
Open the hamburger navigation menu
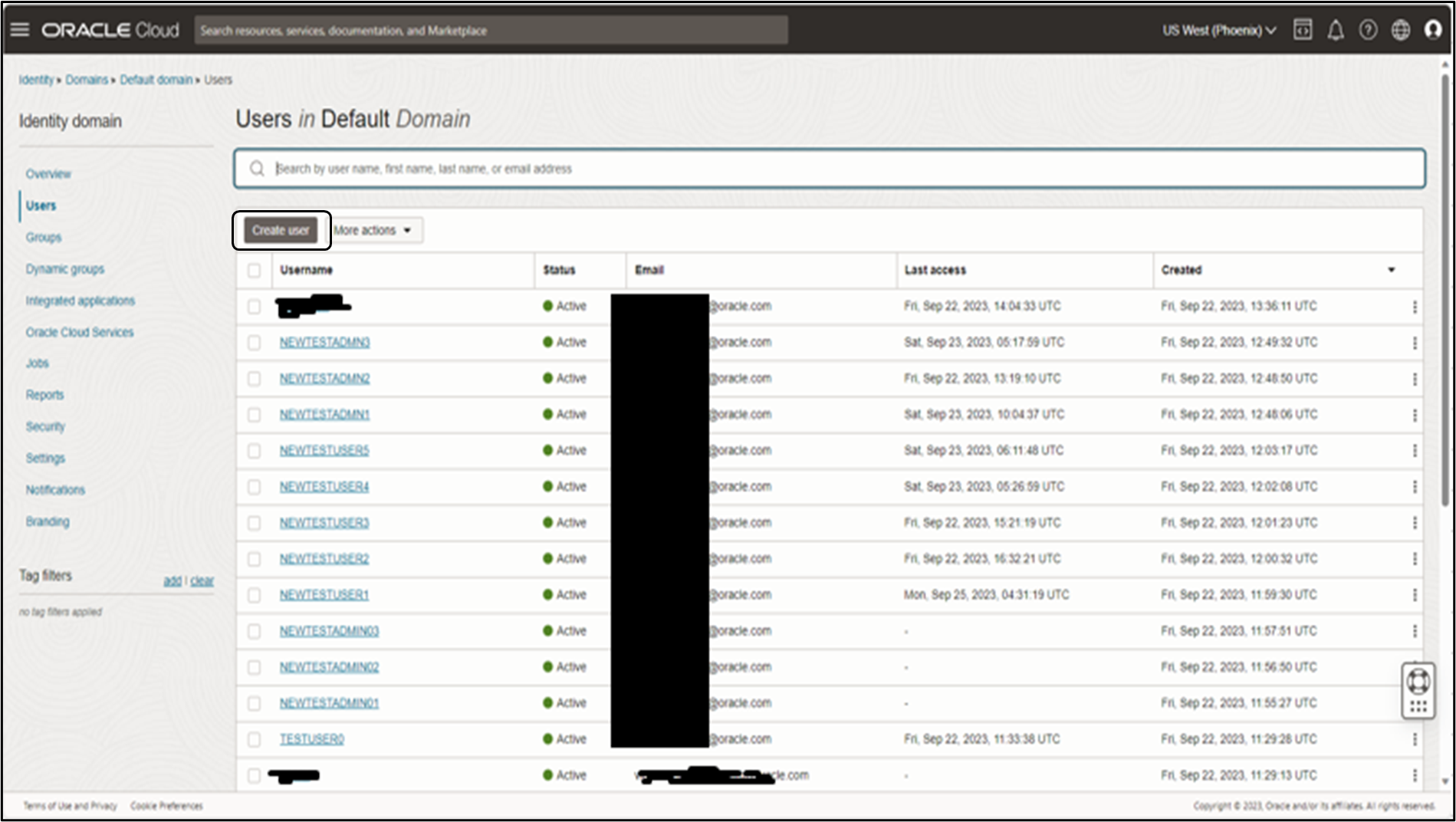point(20,30)
